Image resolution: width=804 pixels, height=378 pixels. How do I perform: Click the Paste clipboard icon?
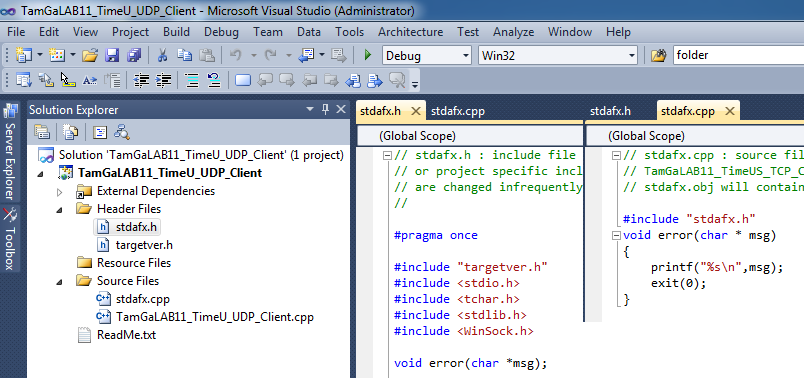(x=206, y=55)
